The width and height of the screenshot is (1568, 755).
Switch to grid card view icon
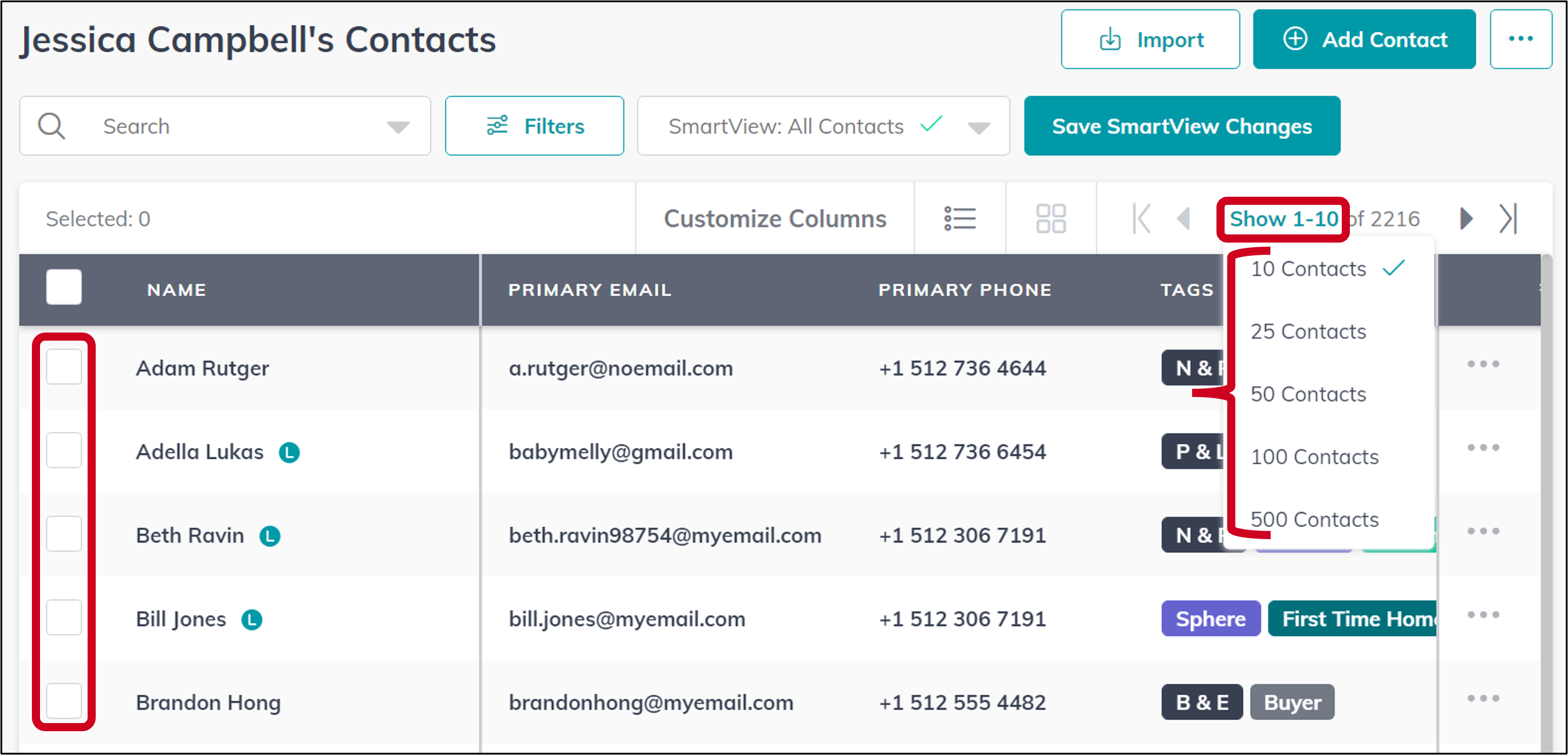(x=1051, y=219)
